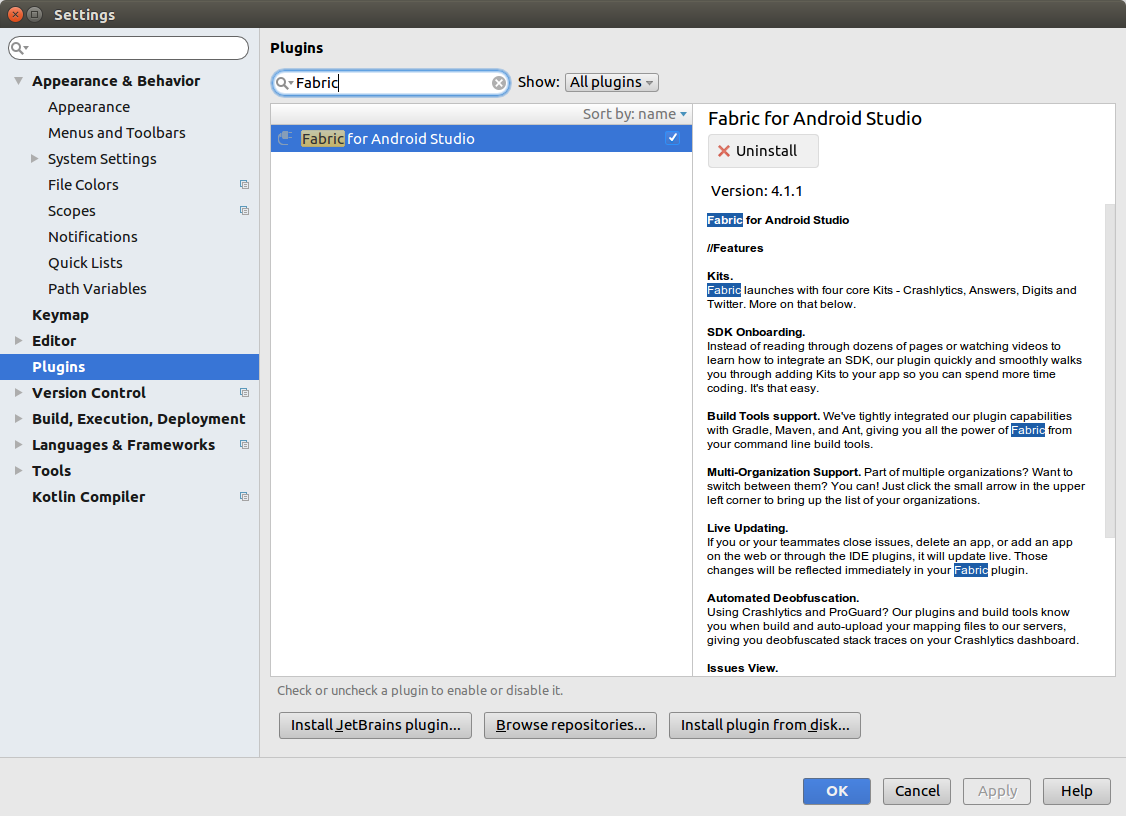Expand the Build, Execution, Deployment node
Viewport: 1126px width, 816px height.
19,419
